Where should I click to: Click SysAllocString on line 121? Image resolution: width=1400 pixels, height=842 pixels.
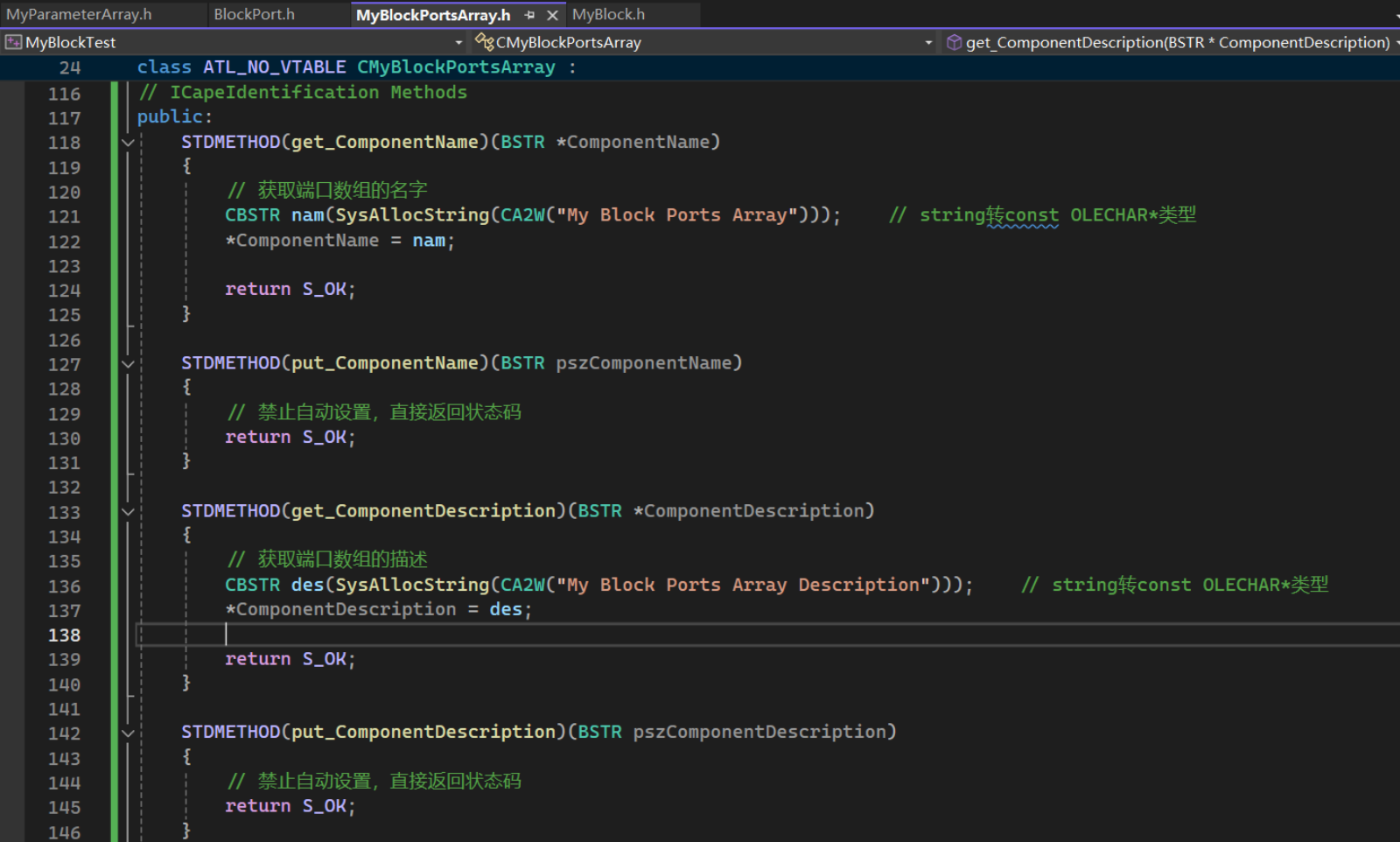pos(412,215)
